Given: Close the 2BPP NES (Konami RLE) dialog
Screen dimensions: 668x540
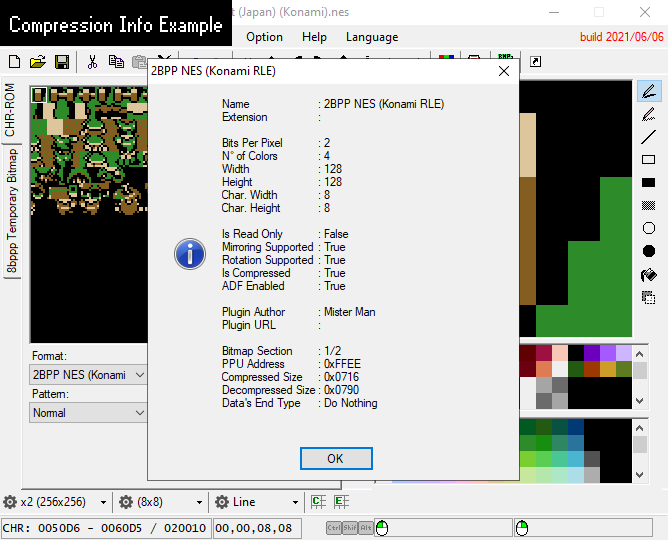Looking at the screenshot, I should coord(504,71).
